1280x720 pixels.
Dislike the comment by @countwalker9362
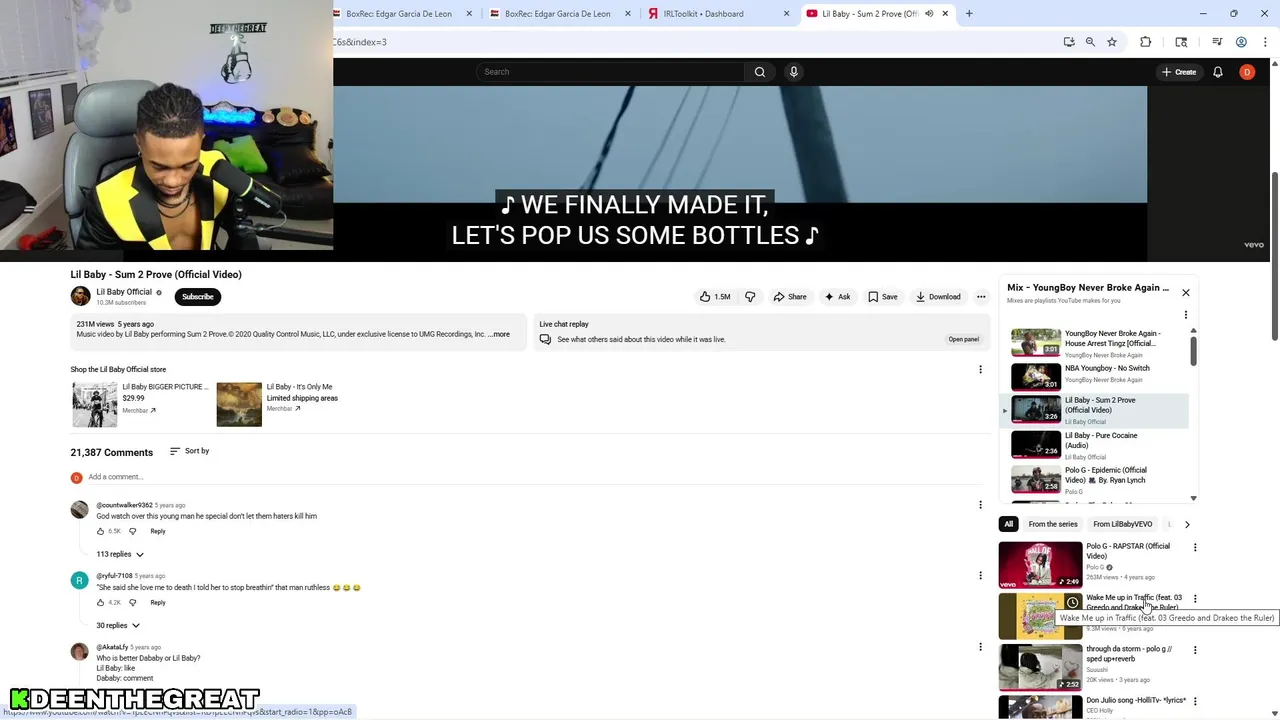pyautogui.click(x=132, y=531)
